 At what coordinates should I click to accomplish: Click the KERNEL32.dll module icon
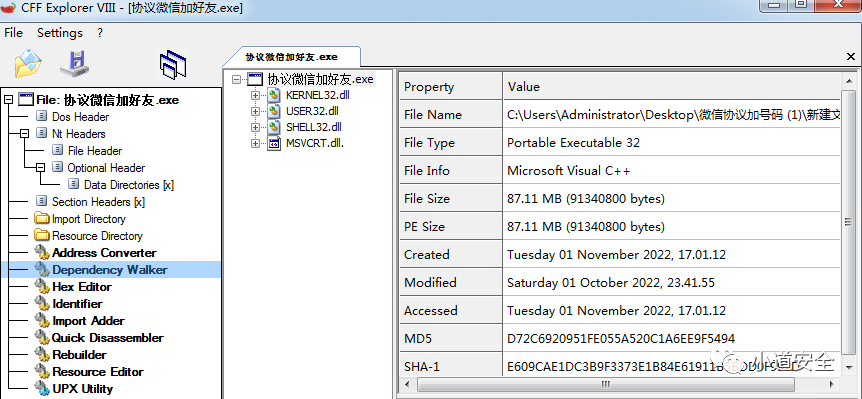pos(274,95)
